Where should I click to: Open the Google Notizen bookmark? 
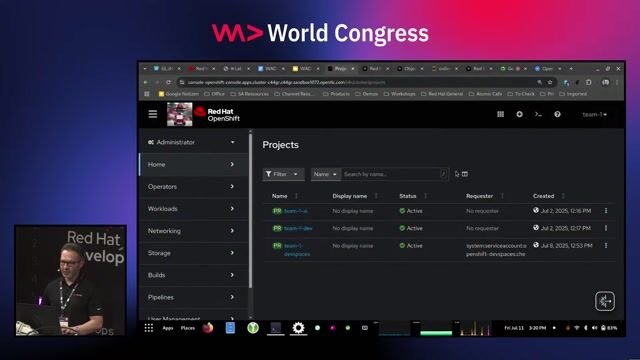(x=178, y=94)
